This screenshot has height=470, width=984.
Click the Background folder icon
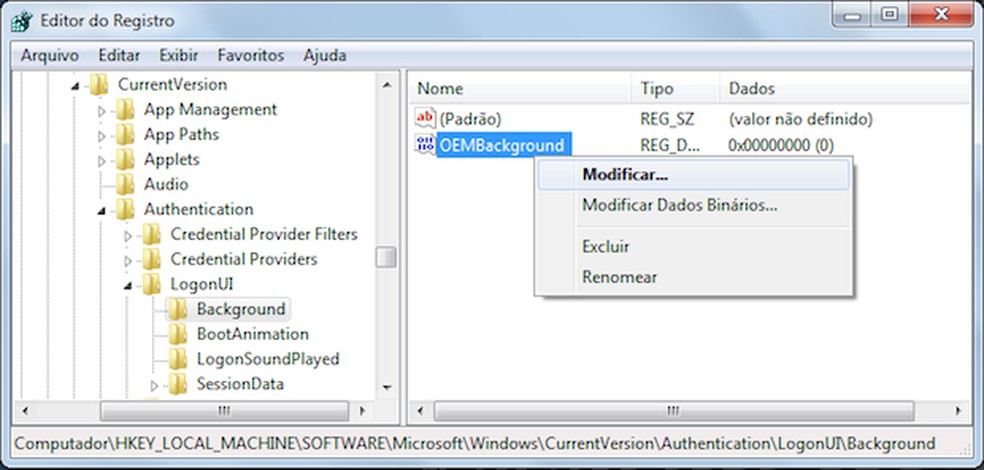[178, 309]
